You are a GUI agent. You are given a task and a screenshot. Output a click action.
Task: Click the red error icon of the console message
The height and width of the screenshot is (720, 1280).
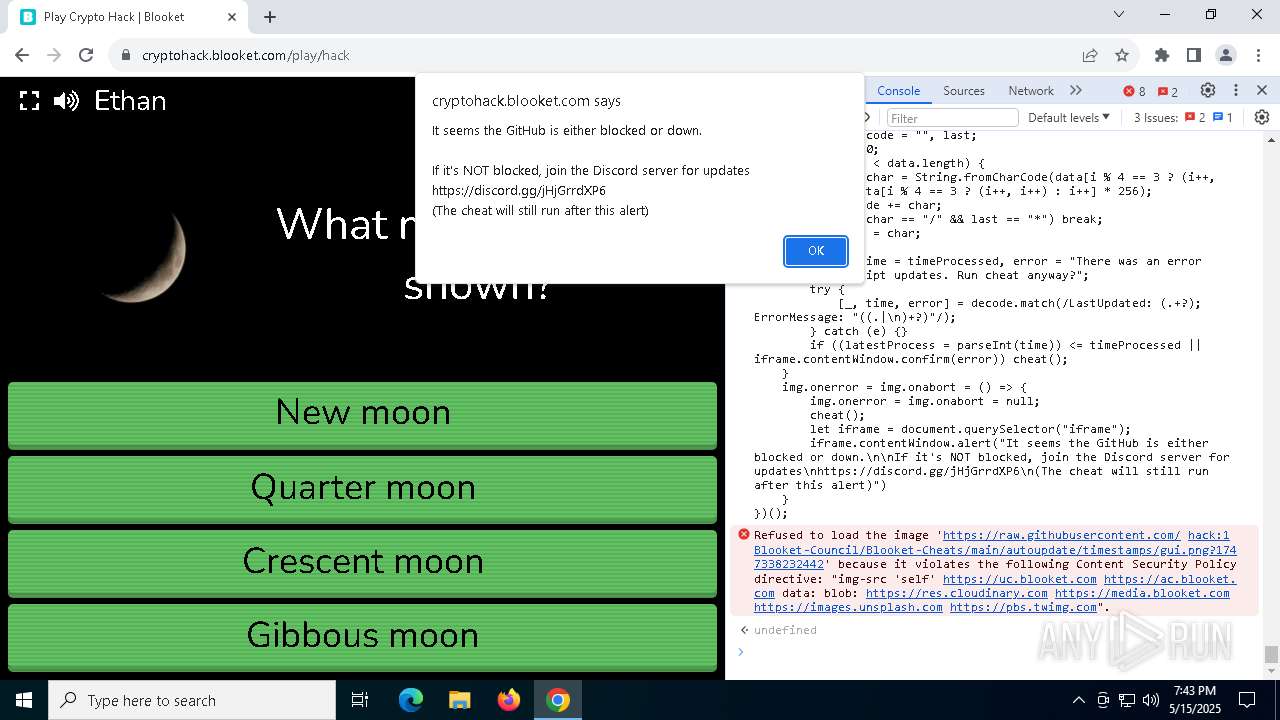click(x=743, y=535)
